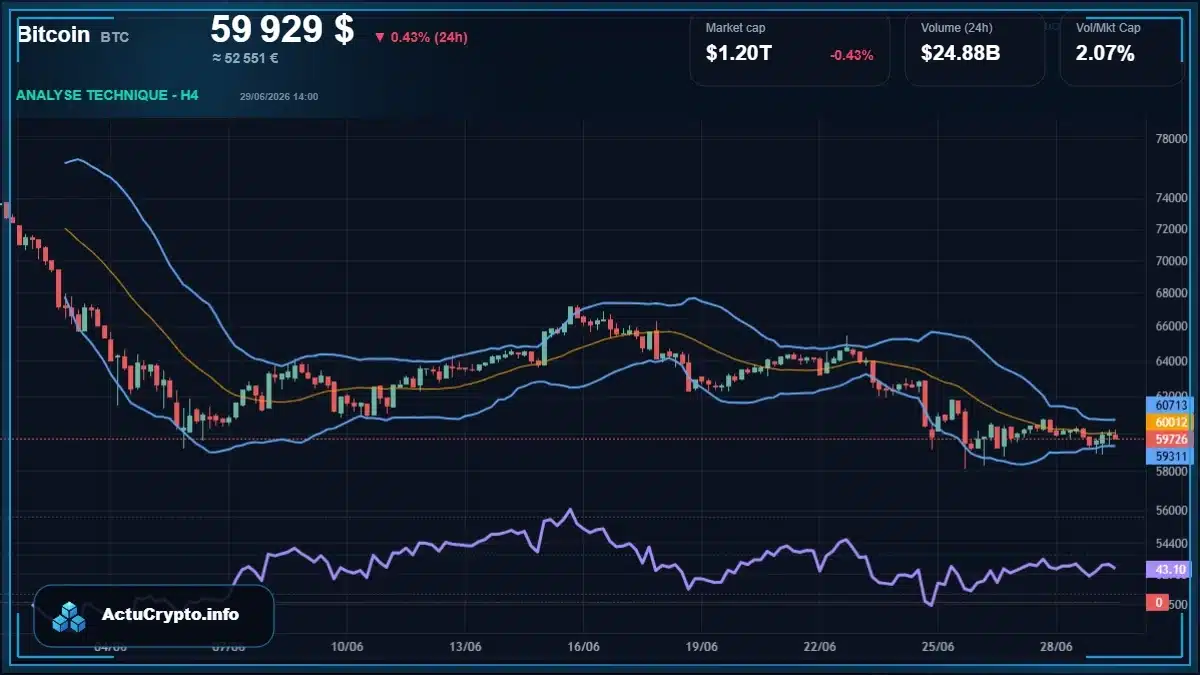Click the 0.43% (24h) change indicator

[421, 37]
